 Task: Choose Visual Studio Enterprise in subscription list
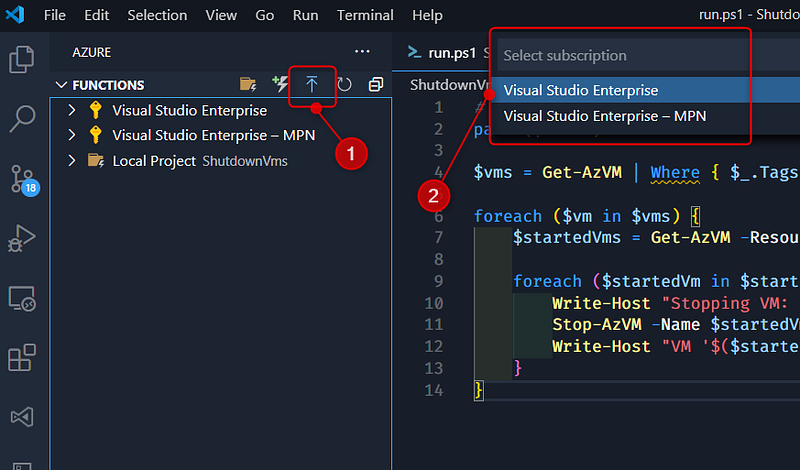[580, 90]
